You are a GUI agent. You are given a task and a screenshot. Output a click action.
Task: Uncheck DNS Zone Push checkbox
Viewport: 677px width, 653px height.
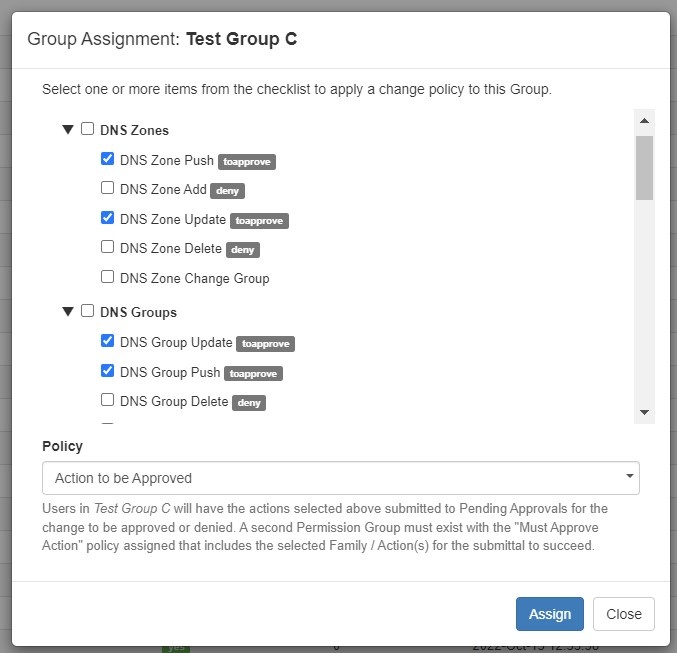click(107, 159)
